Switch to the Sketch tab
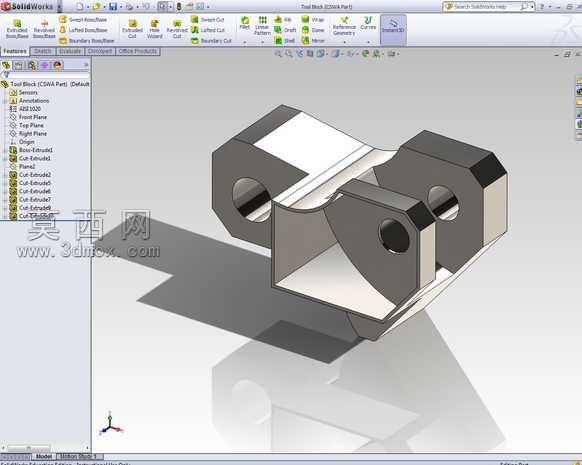The width and height of the screenshot is (582, 465). [x=43, y=51]
